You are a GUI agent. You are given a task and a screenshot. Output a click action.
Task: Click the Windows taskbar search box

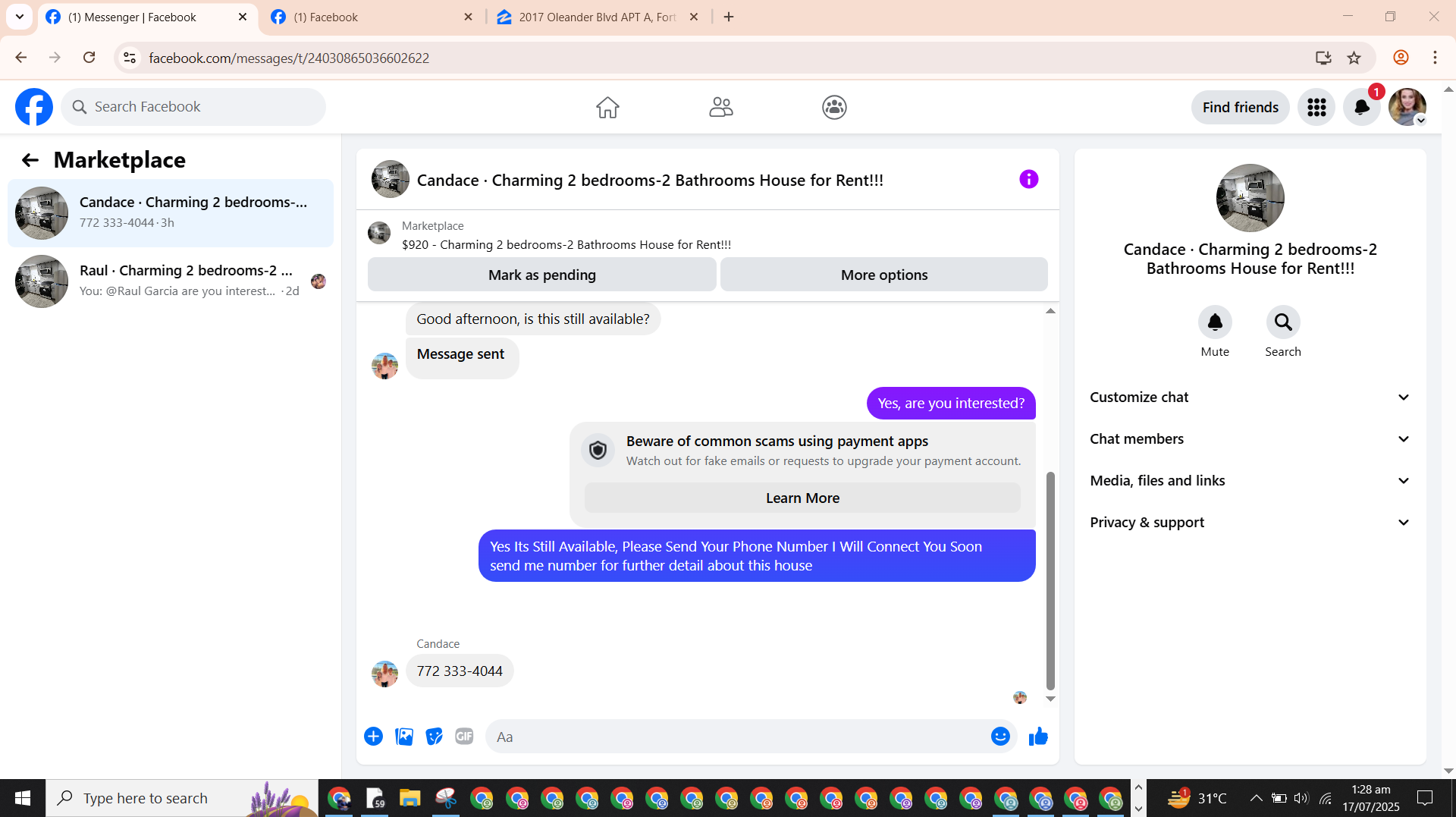coord(182,798)
